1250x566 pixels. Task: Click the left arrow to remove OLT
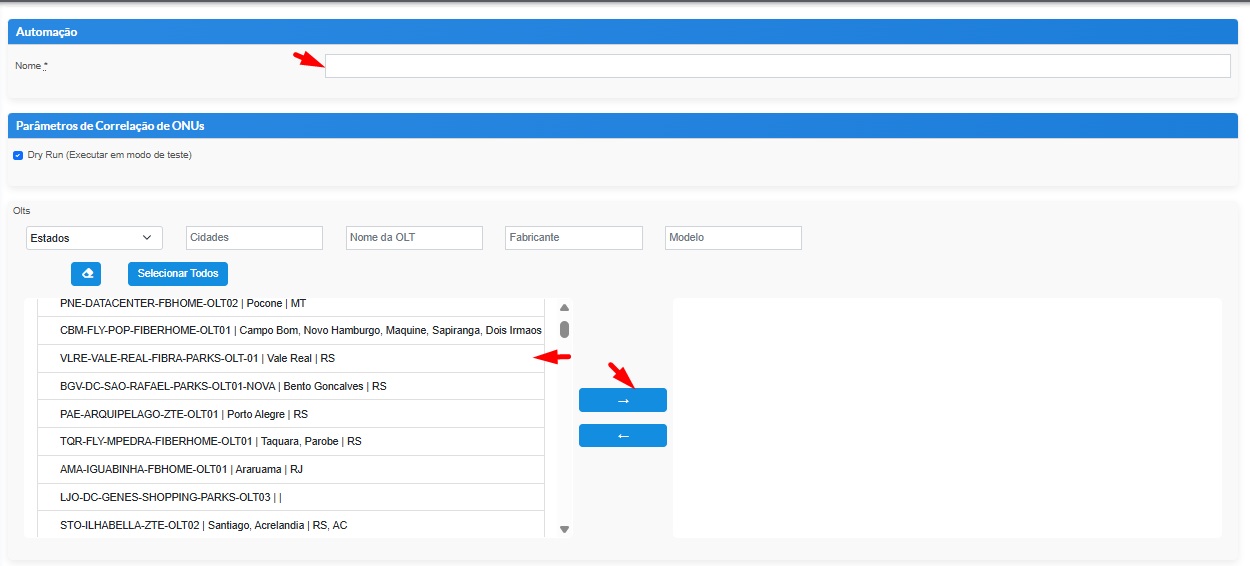click(x=622, y=436)
